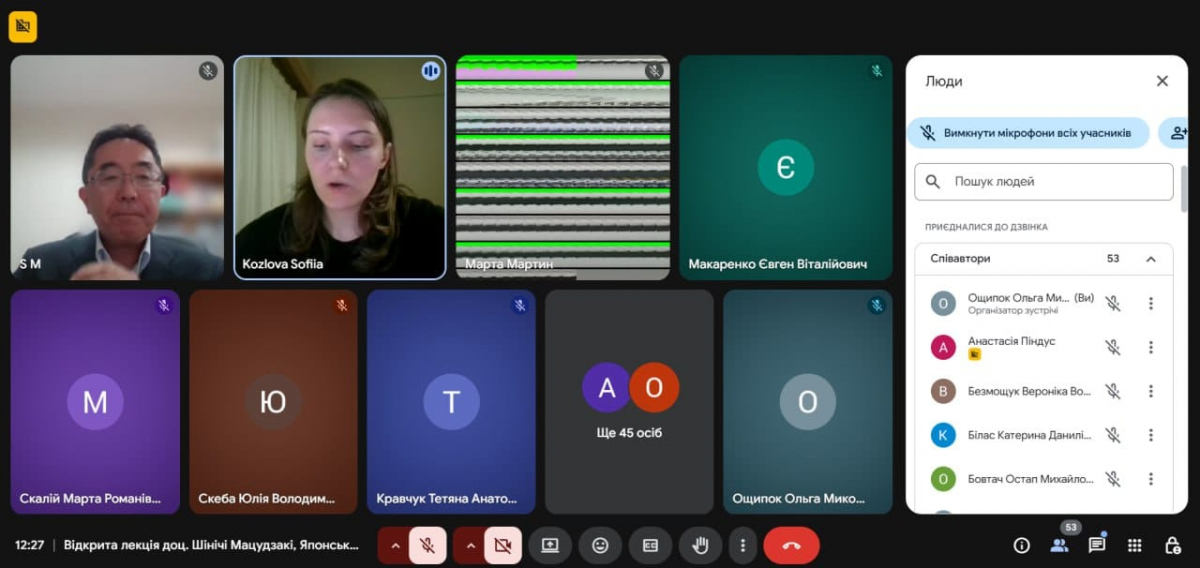Select the Kozlova Sofiia video tile
1200x568 pixels.
tap(340, 167)
